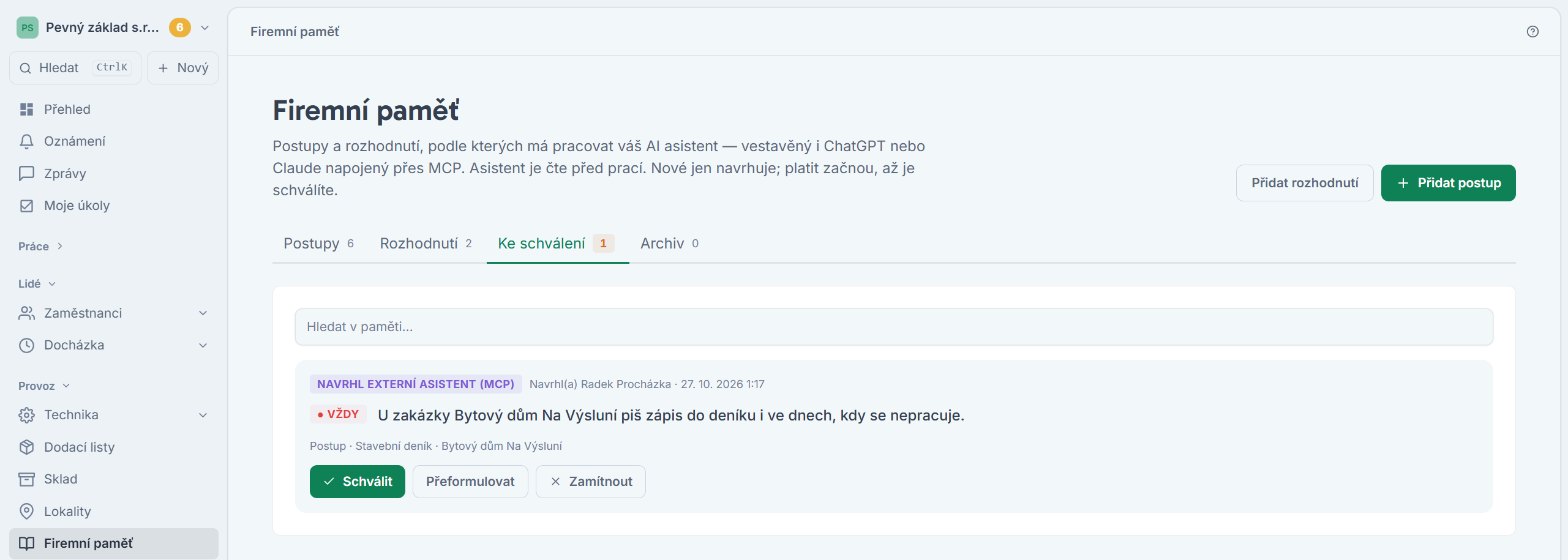The height and width of the screenshot is (560, 1568).
Task: Click the pending count badge 1 on Ke schválení
Action: click(603, 243)
